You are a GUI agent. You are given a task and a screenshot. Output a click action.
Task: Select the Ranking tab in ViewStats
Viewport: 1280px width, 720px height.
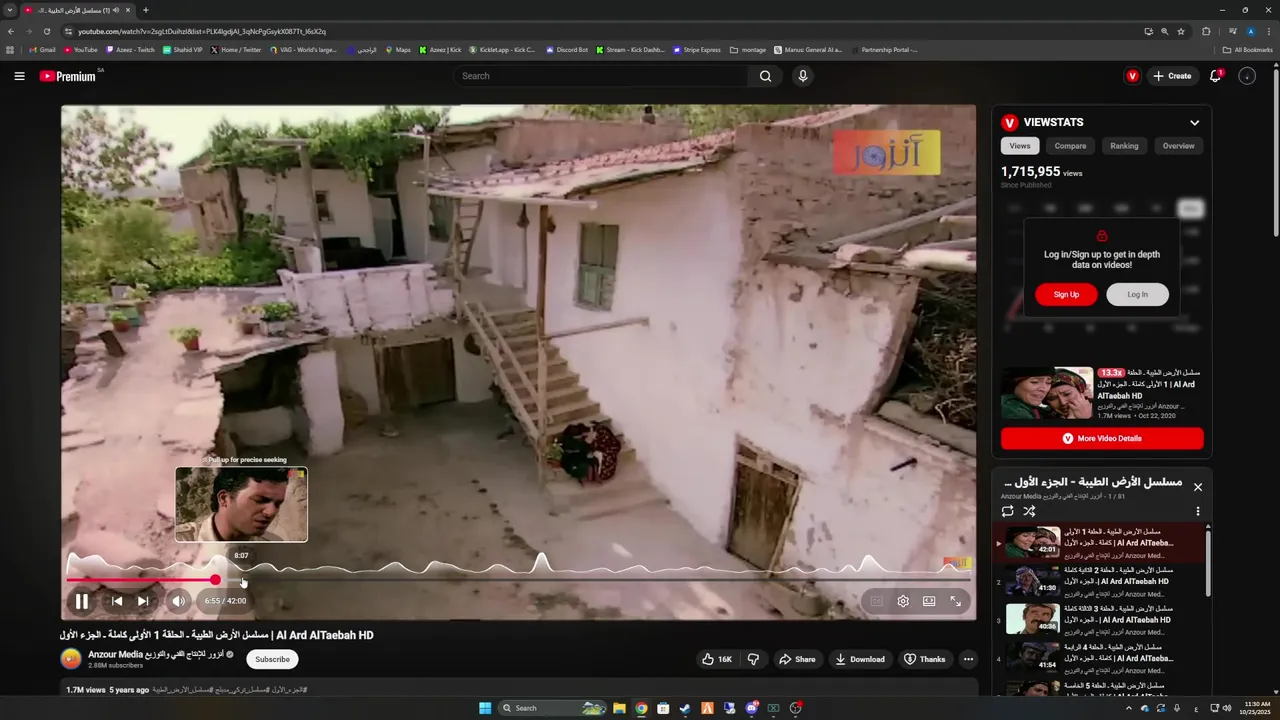[x=1124, y=146]
